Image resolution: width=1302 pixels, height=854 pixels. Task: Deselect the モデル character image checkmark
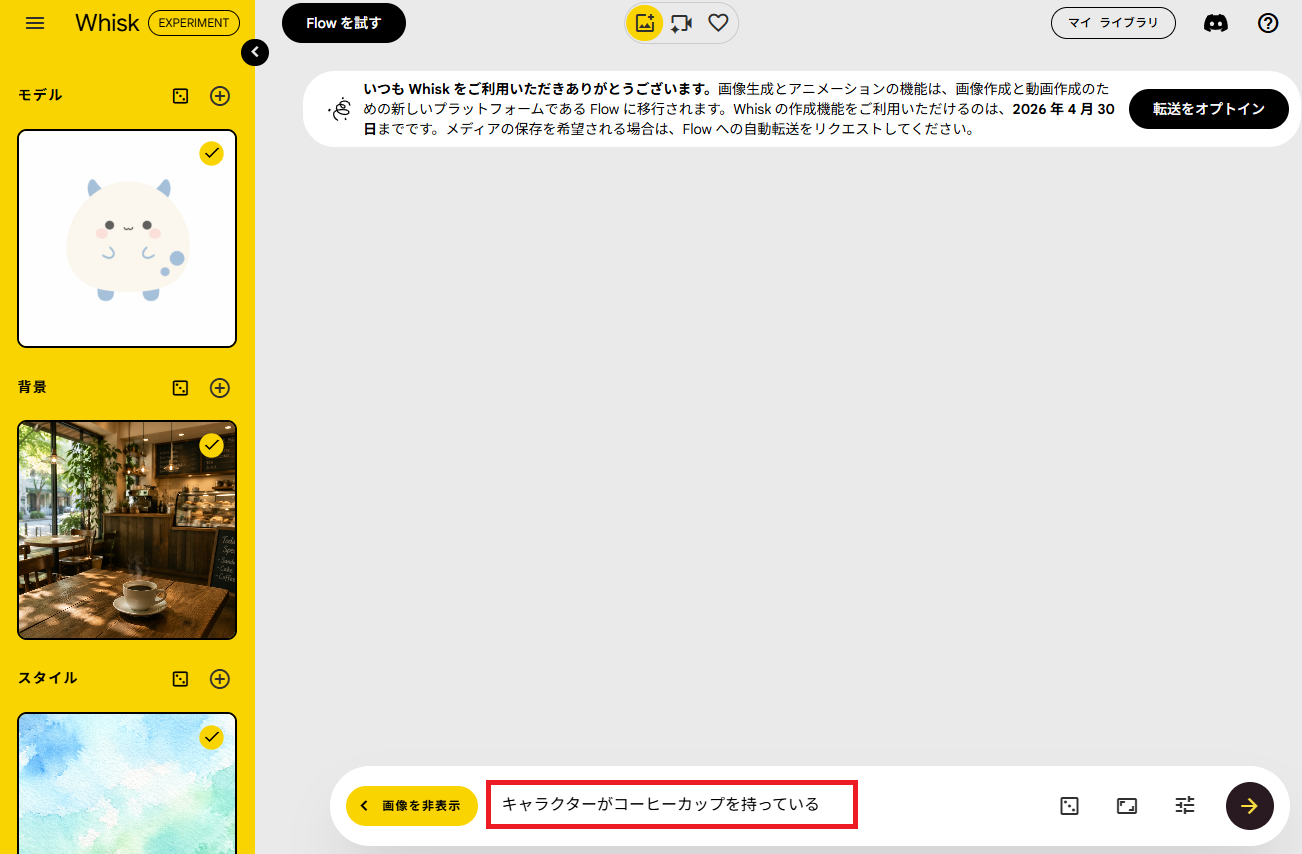pos(211,153)
